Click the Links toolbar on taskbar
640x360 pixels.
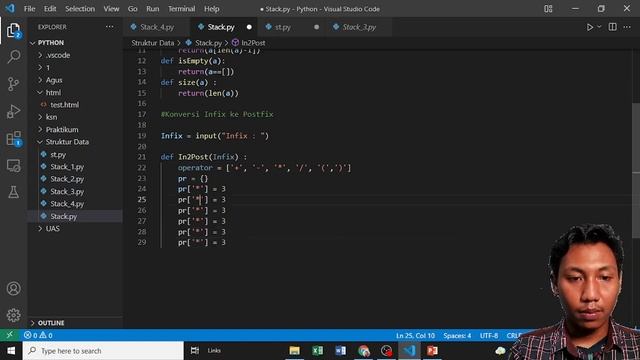tap(214, 350)
